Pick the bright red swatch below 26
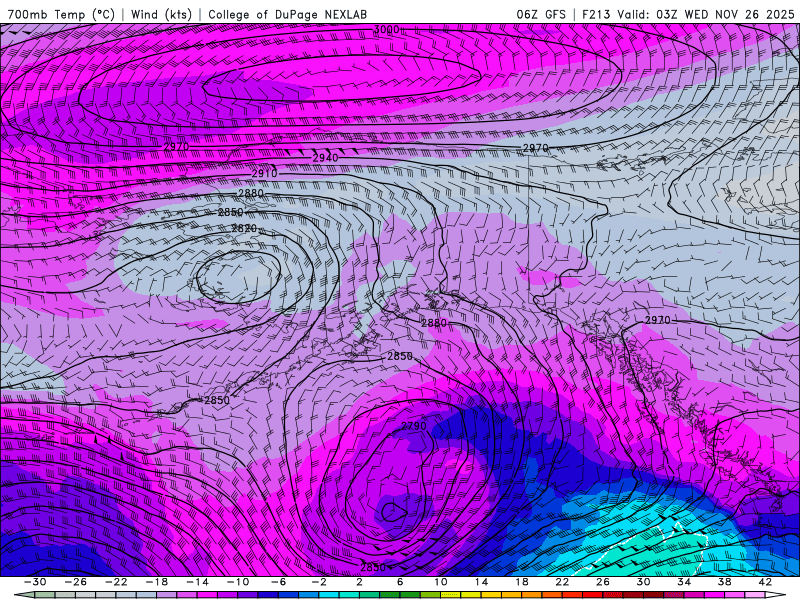This screenshot has width=800, height=600. click(593, 595)
